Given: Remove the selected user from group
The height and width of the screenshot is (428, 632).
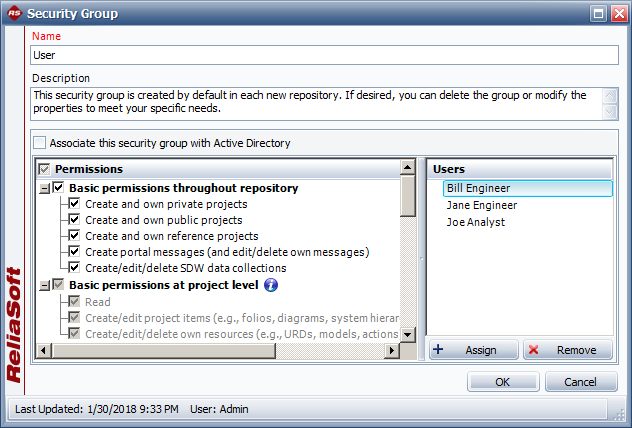Looking at the screenshot, I should pos(566,350).
